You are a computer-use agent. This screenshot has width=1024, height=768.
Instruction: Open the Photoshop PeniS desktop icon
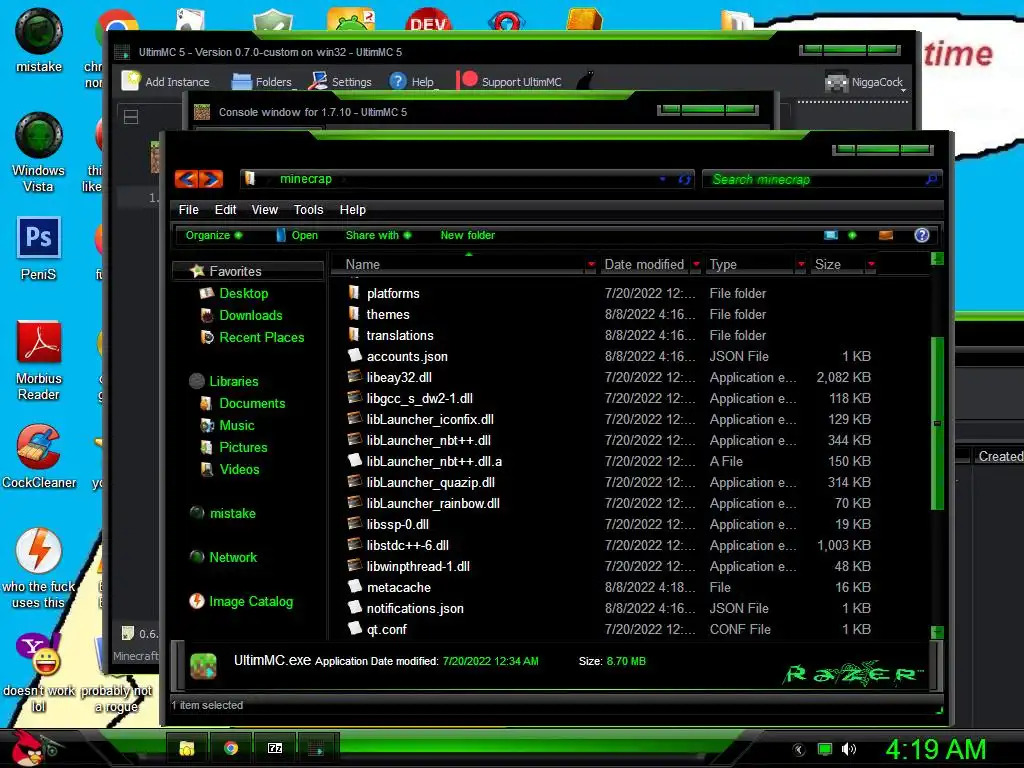39,249
